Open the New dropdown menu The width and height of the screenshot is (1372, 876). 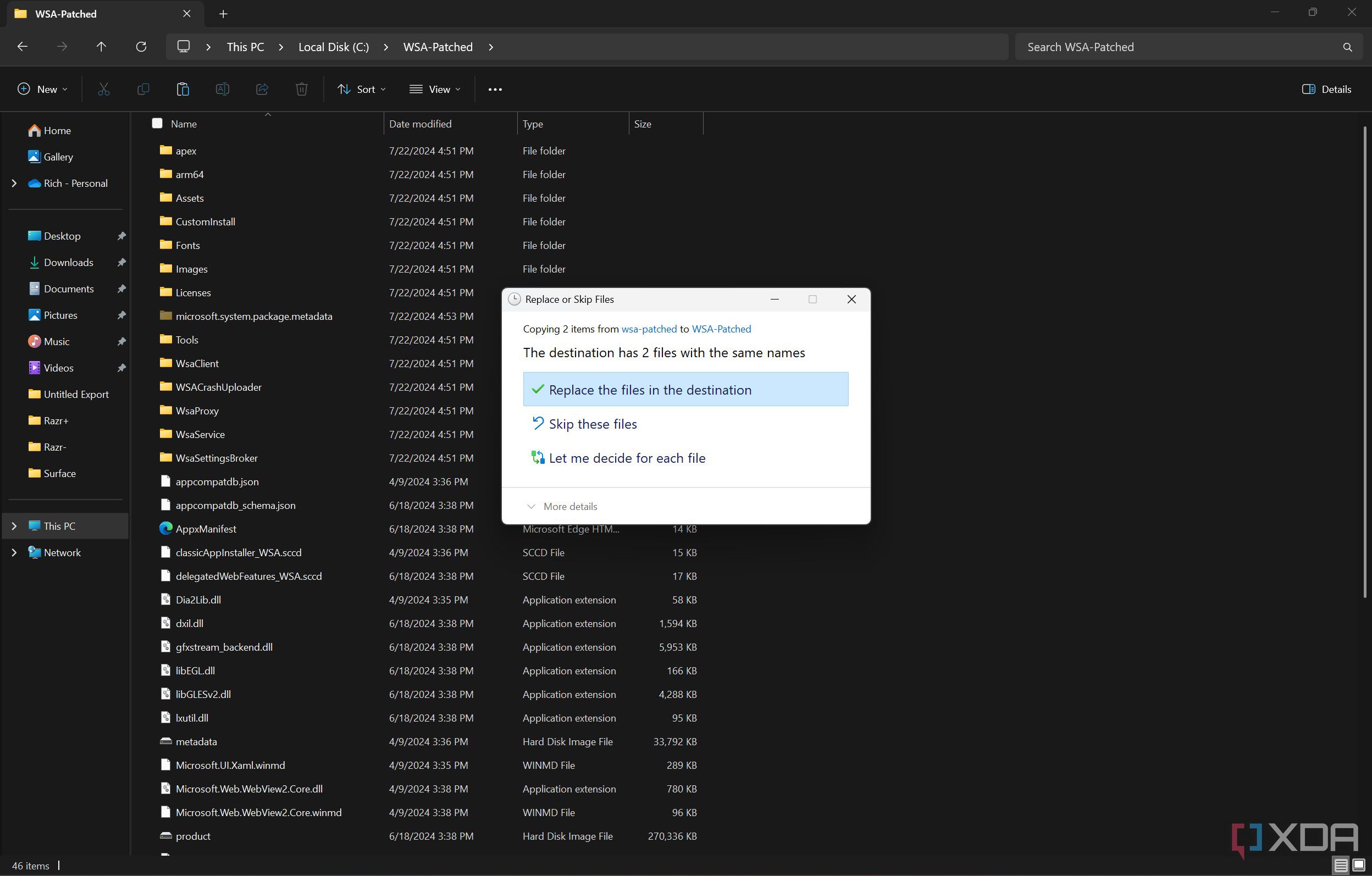[43, 90]
